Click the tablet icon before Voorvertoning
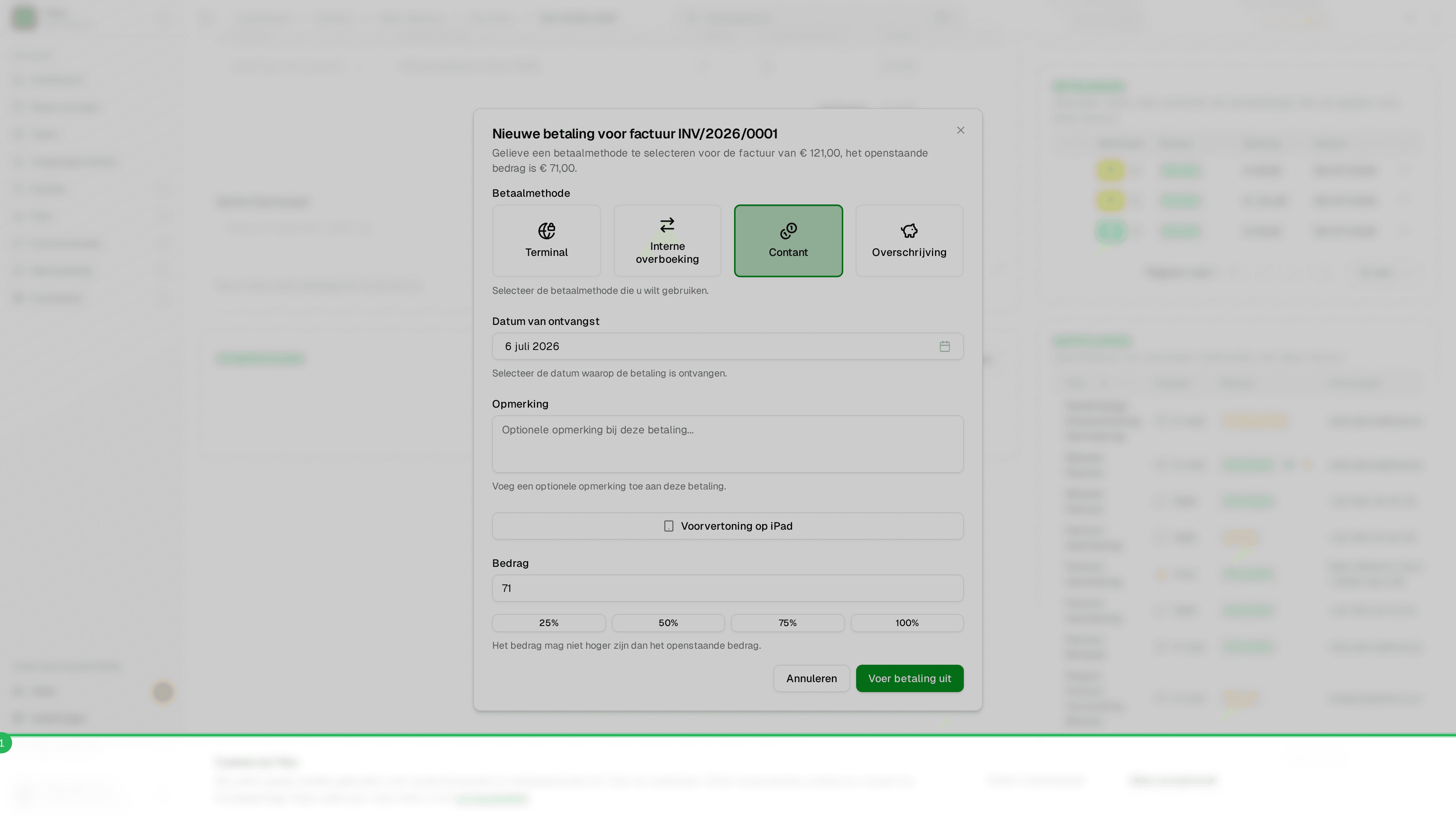 click(x=668, y=526)
